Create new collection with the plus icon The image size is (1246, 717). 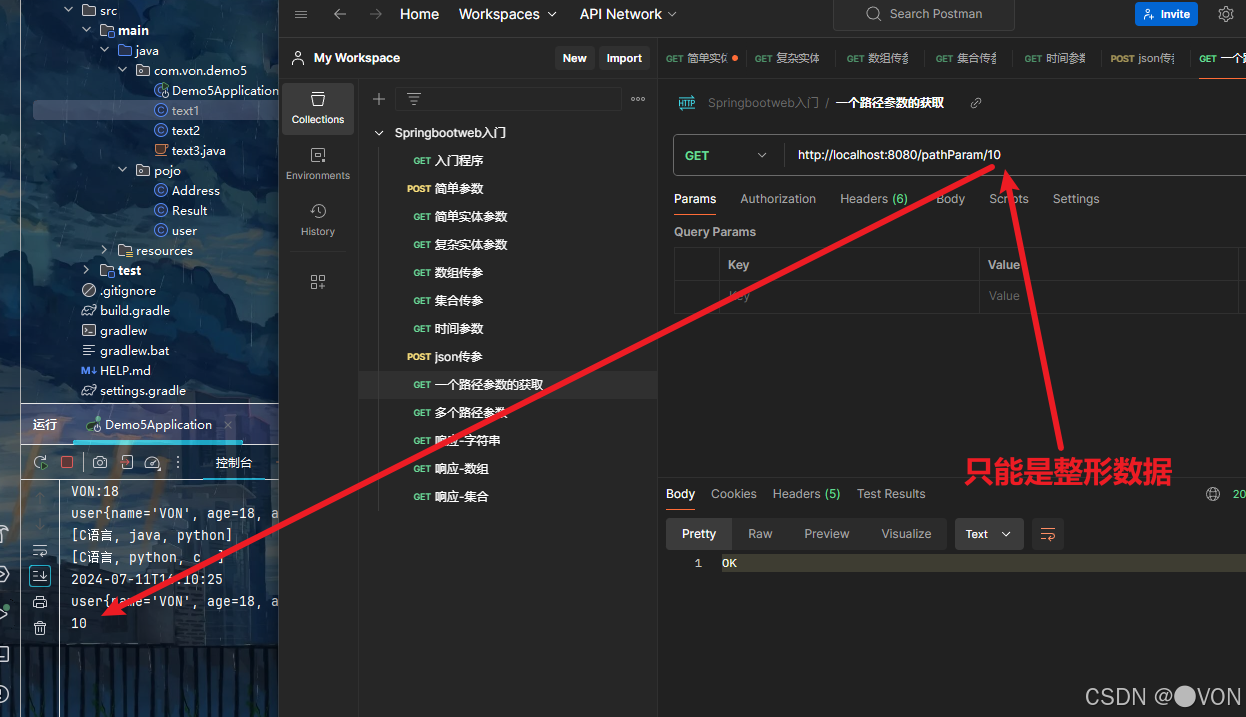379,99
